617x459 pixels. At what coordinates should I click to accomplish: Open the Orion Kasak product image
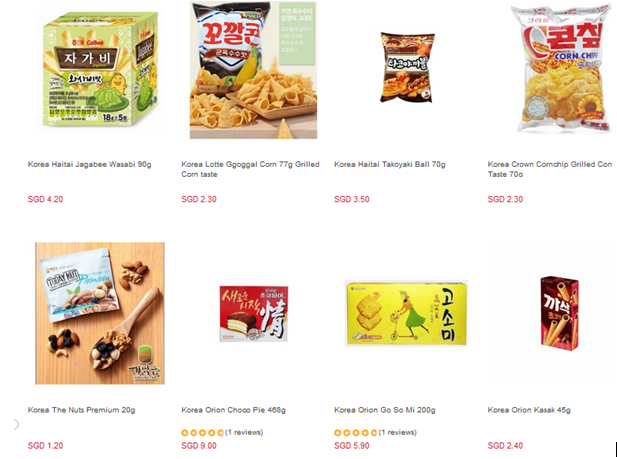point(560,313)
